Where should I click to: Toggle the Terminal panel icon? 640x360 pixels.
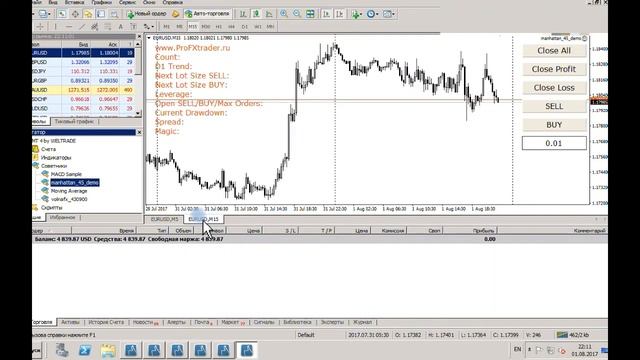[101, 14]
